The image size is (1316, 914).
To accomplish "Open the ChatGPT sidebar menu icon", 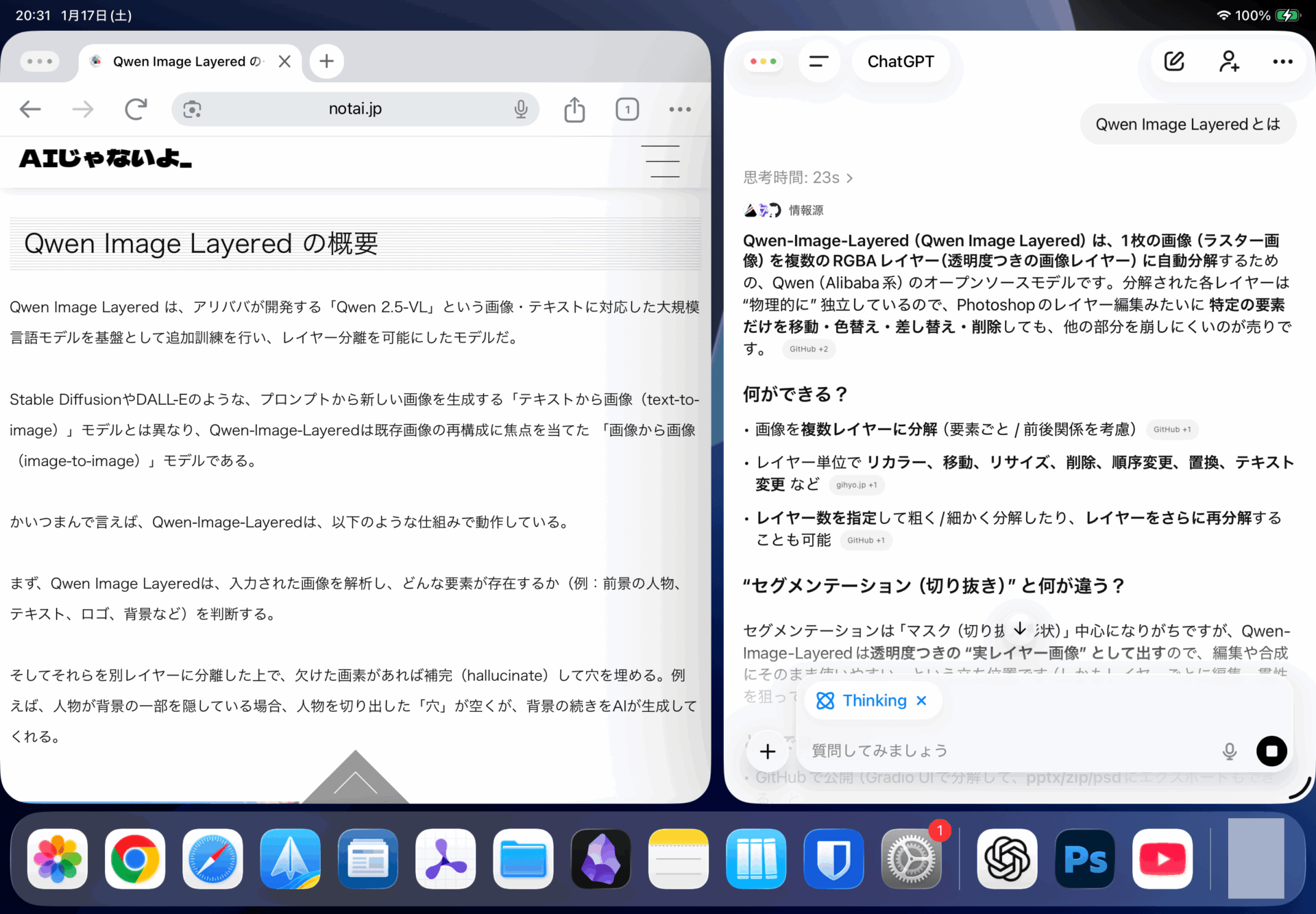I will coord(818,62).
